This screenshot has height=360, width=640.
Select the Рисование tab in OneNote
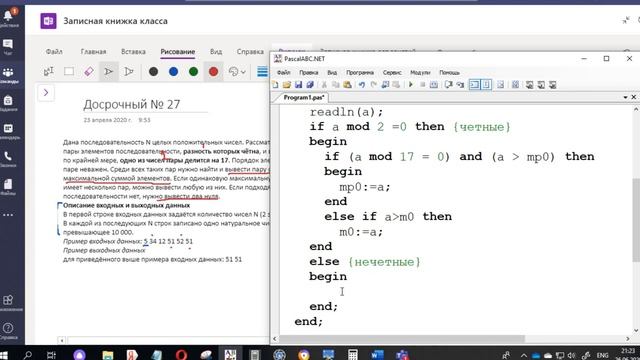(178, 51)
